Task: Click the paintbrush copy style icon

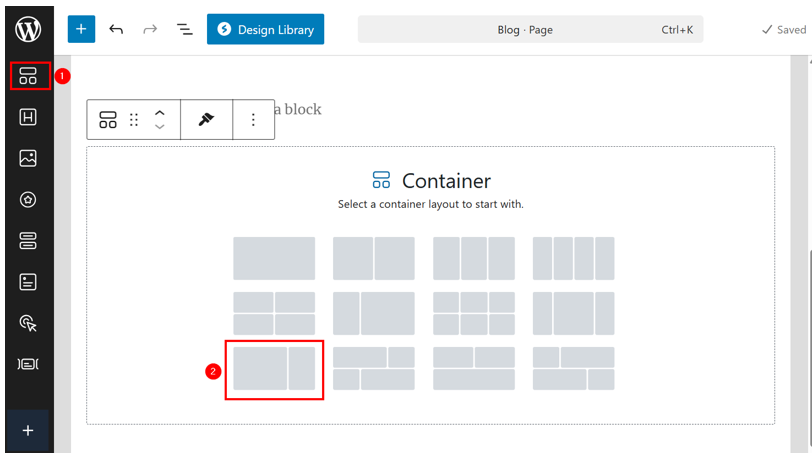Action: click(206, 120)
